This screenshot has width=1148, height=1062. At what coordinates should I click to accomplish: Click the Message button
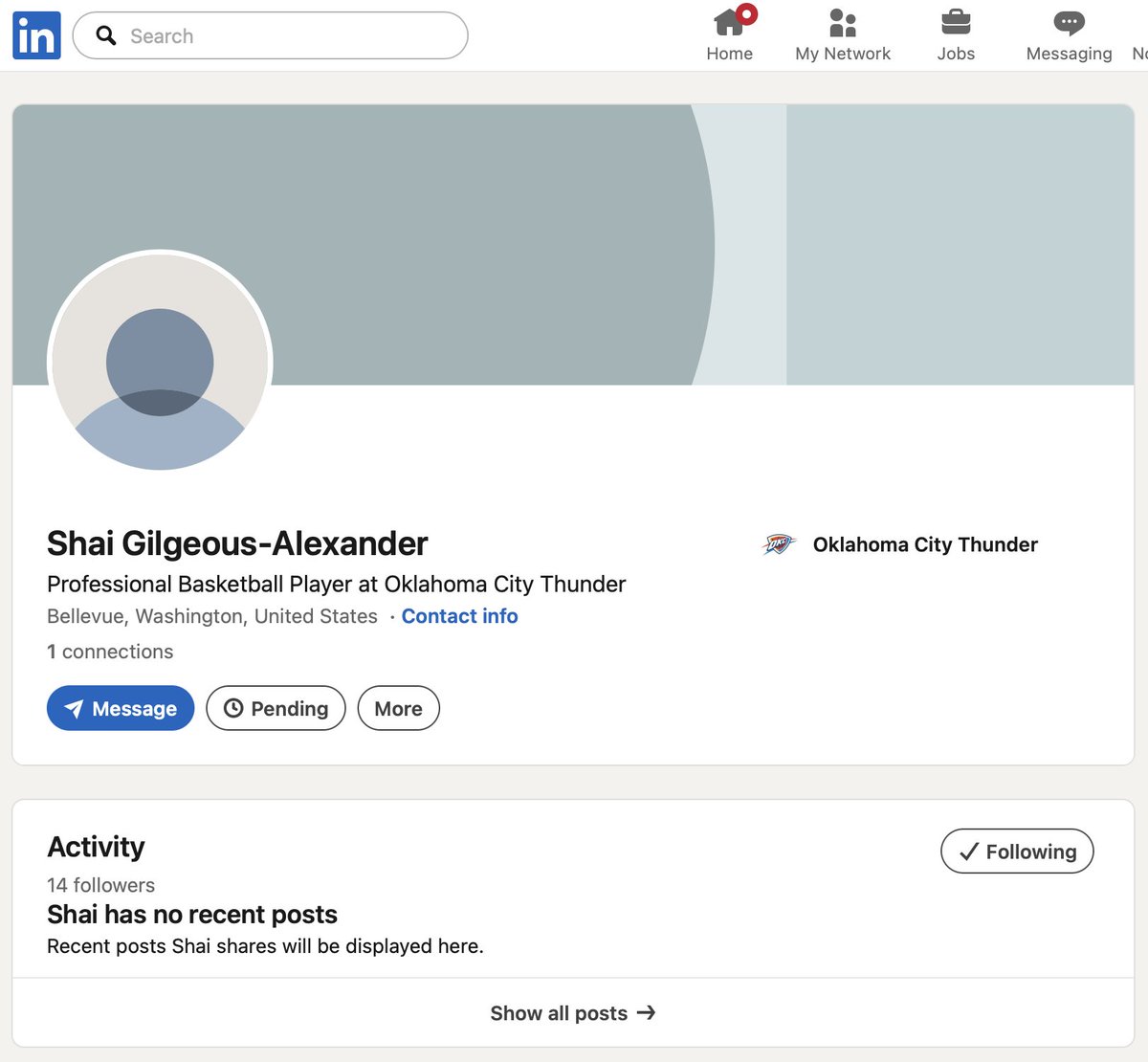pos(121,708)
